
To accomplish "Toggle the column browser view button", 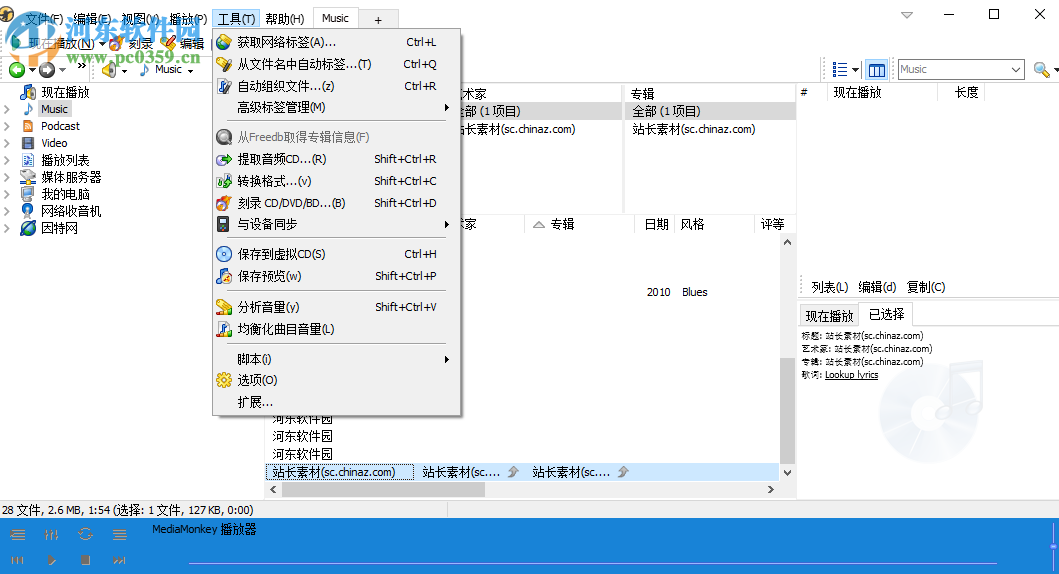I will [x=877, y=70].
